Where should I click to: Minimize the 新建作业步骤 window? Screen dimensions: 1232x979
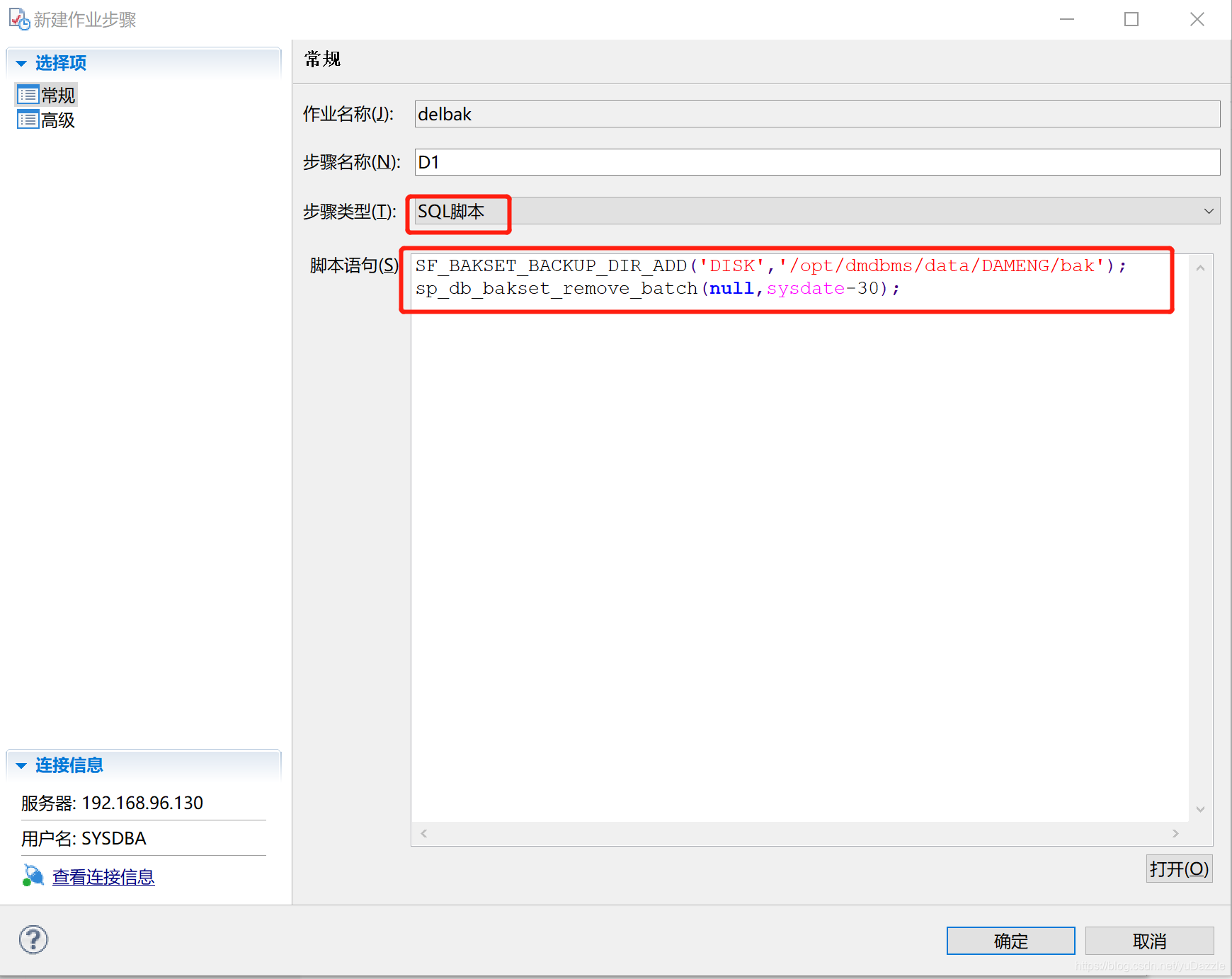click(x=1067, y=19)
